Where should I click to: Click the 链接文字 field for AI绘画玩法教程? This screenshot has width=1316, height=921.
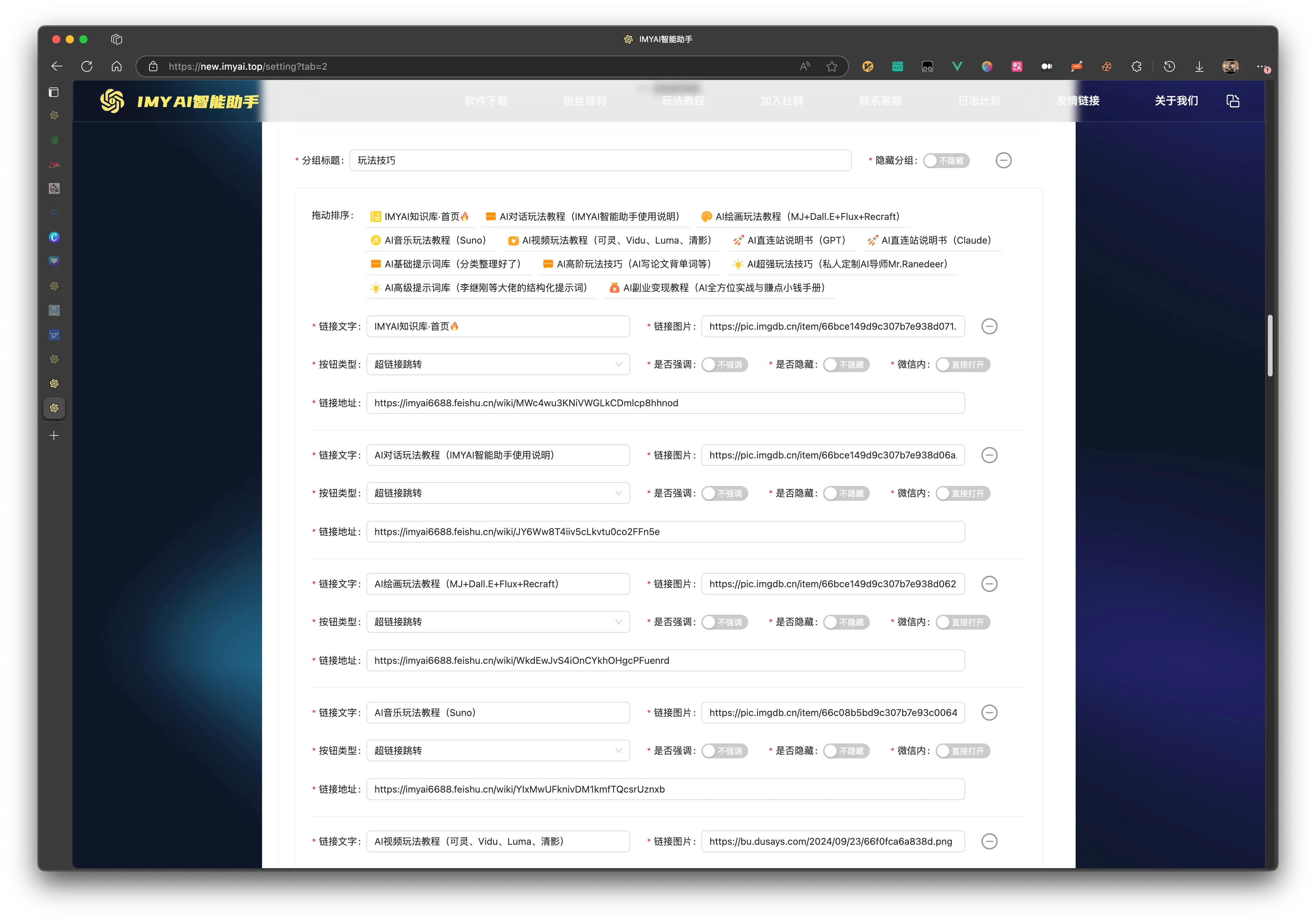(498, 584)
